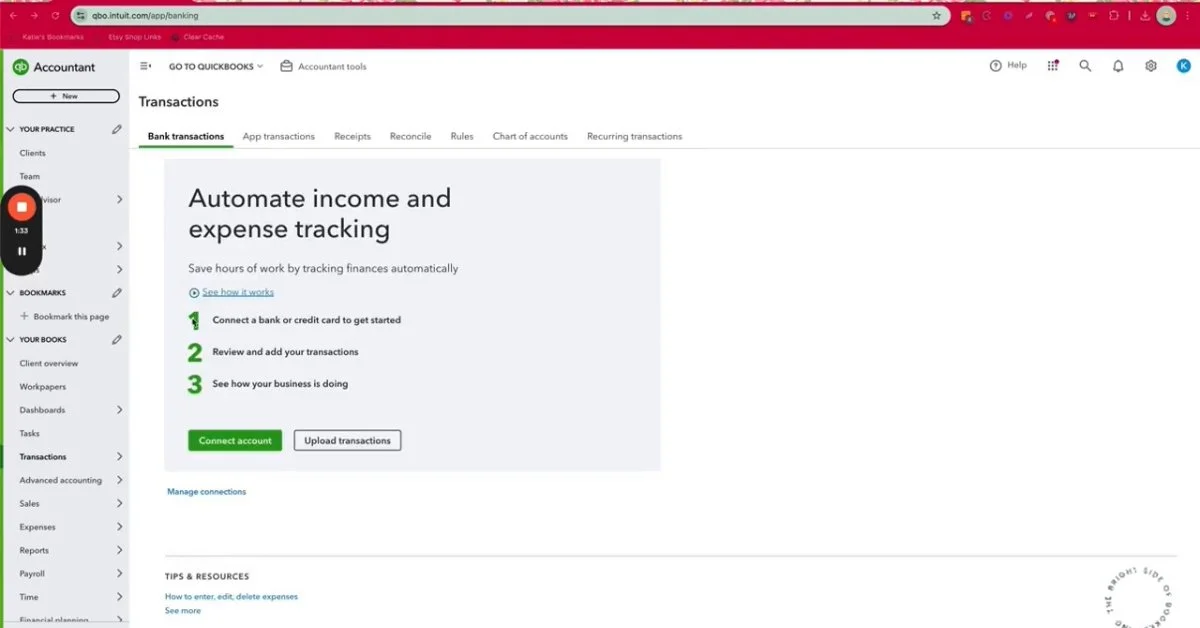Expand the Payroll submenu arrow
The width and height of the screenshot is (1200, 628).
(119, 574)
